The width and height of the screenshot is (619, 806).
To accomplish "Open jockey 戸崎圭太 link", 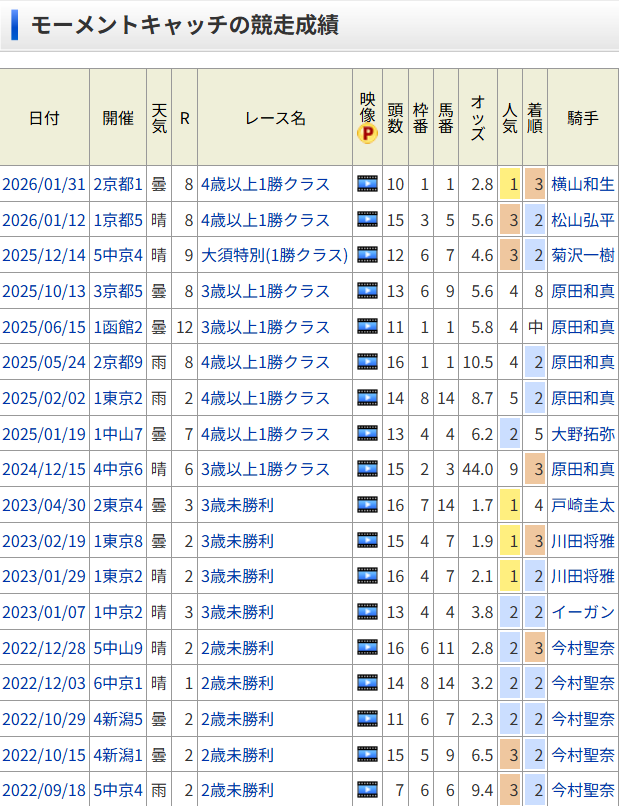I will point(583,505).
